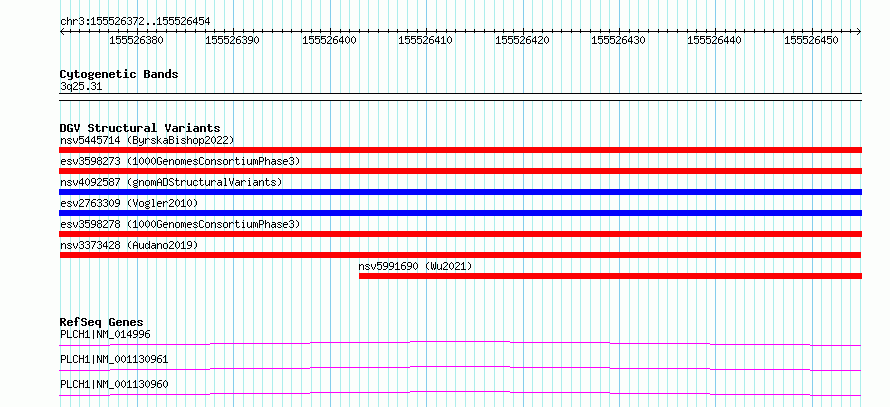
Task: Open variant nsv3373428 (Audano2019) label
Action: (129, 245)
